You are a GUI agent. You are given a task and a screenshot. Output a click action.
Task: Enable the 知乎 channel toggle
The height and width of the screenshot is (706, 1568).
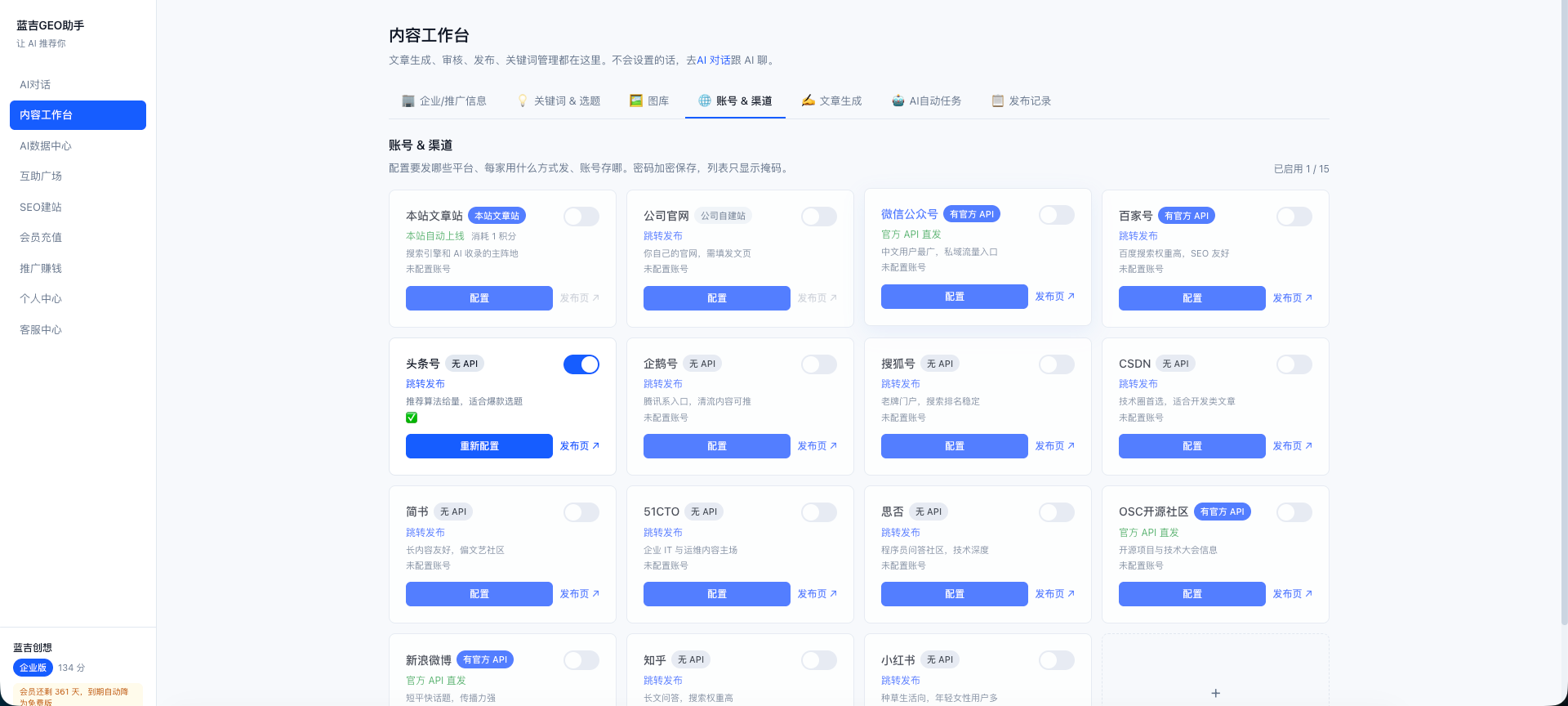819,660
